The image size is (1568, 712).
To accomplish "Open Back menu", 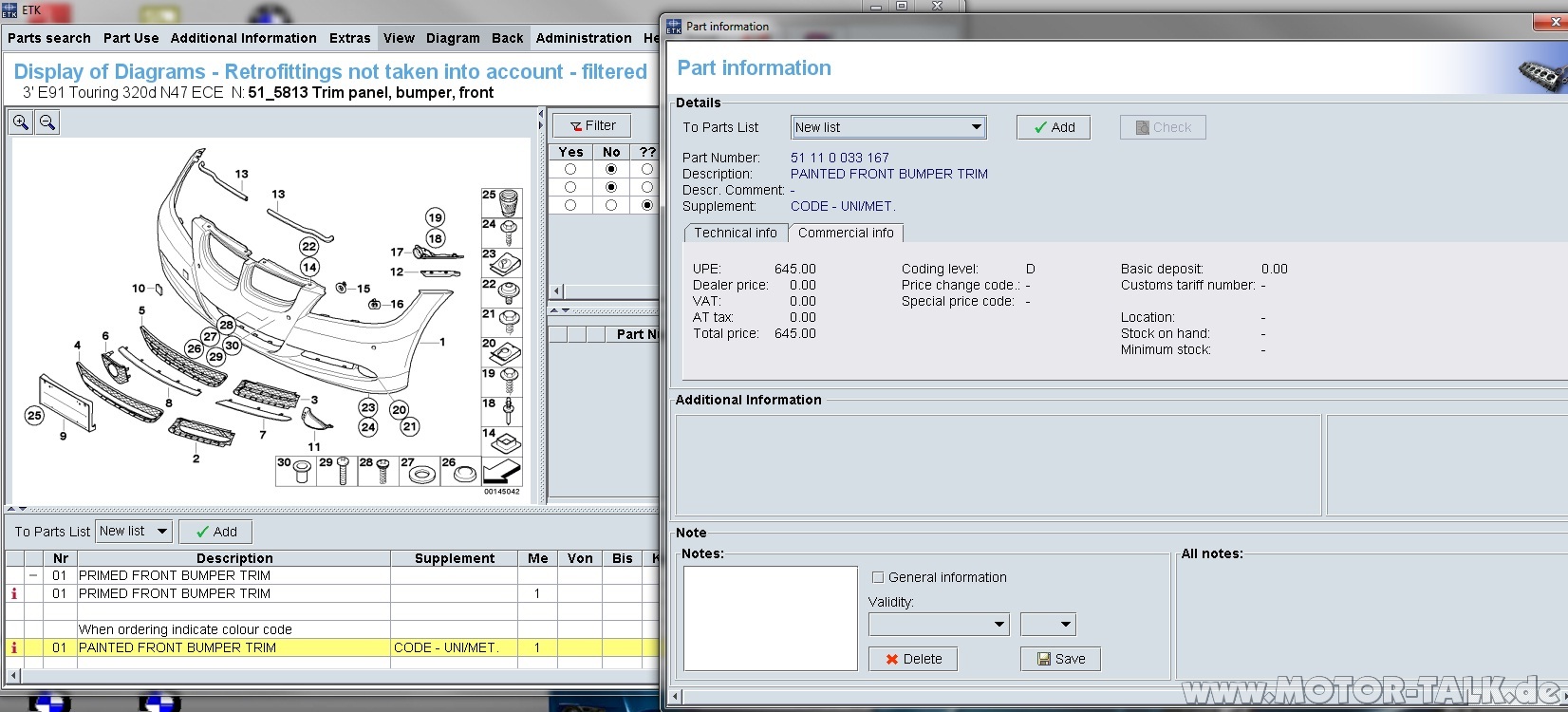I will coord(507,38).
